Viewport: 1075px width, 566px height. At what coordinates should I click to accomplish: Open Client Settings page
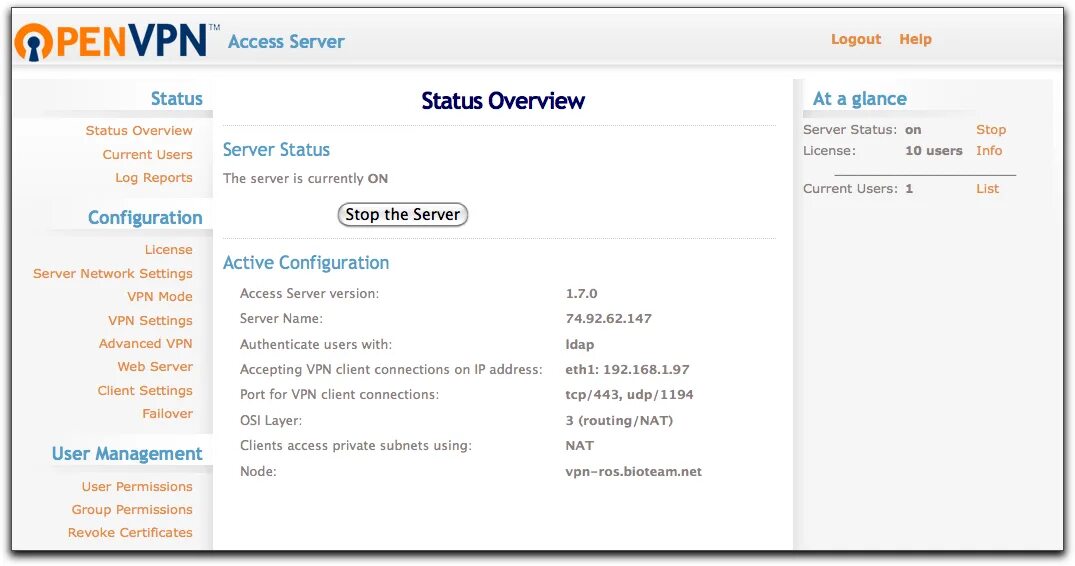145,391
